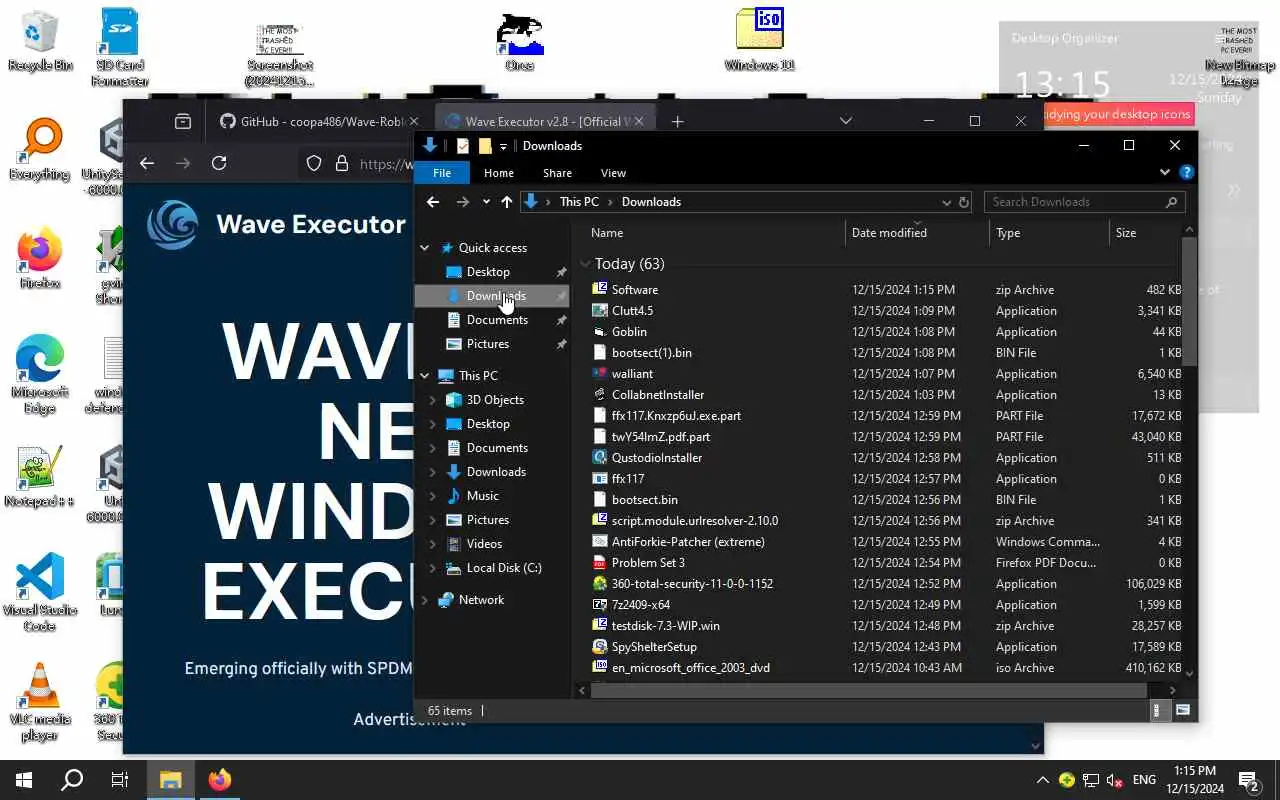Collapse the Today (63) group

[586, 264]
